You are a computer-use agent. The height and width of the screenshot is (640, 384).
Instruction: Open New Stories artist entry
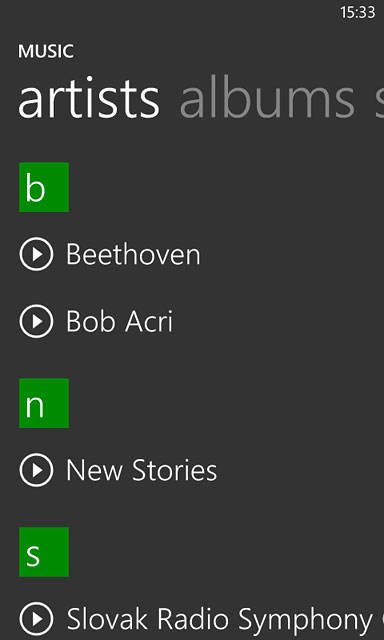coord(141,470)
